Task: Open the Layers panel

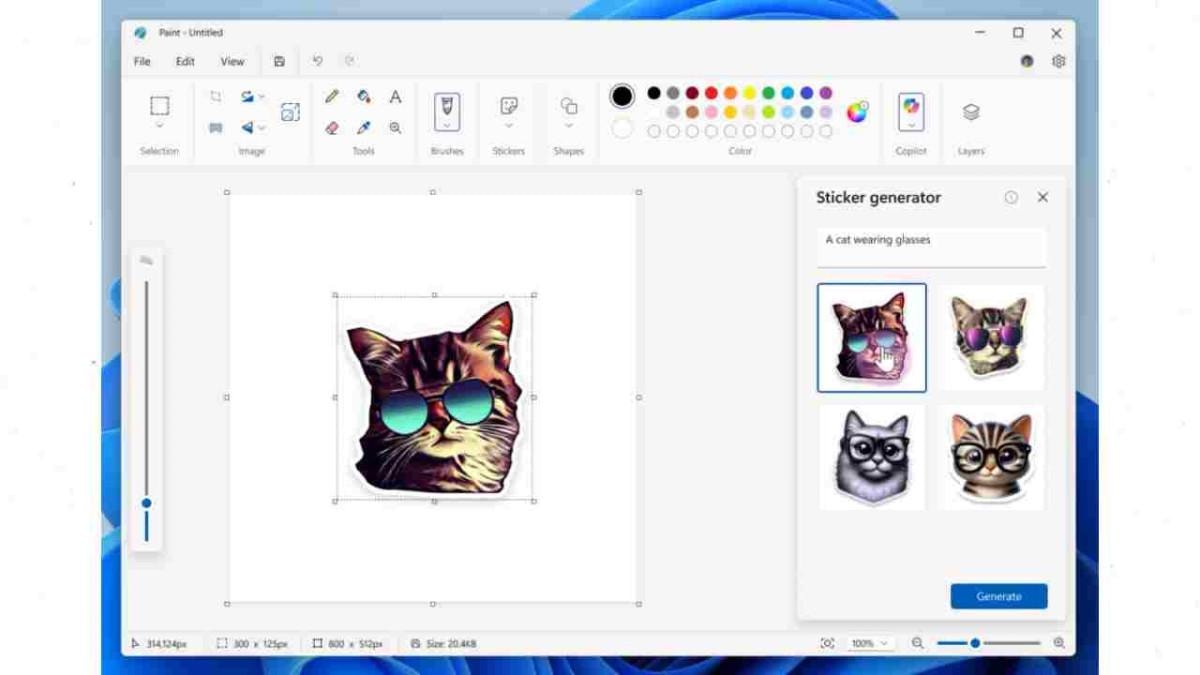Action: pyautogui.click(x=970, y=113)
